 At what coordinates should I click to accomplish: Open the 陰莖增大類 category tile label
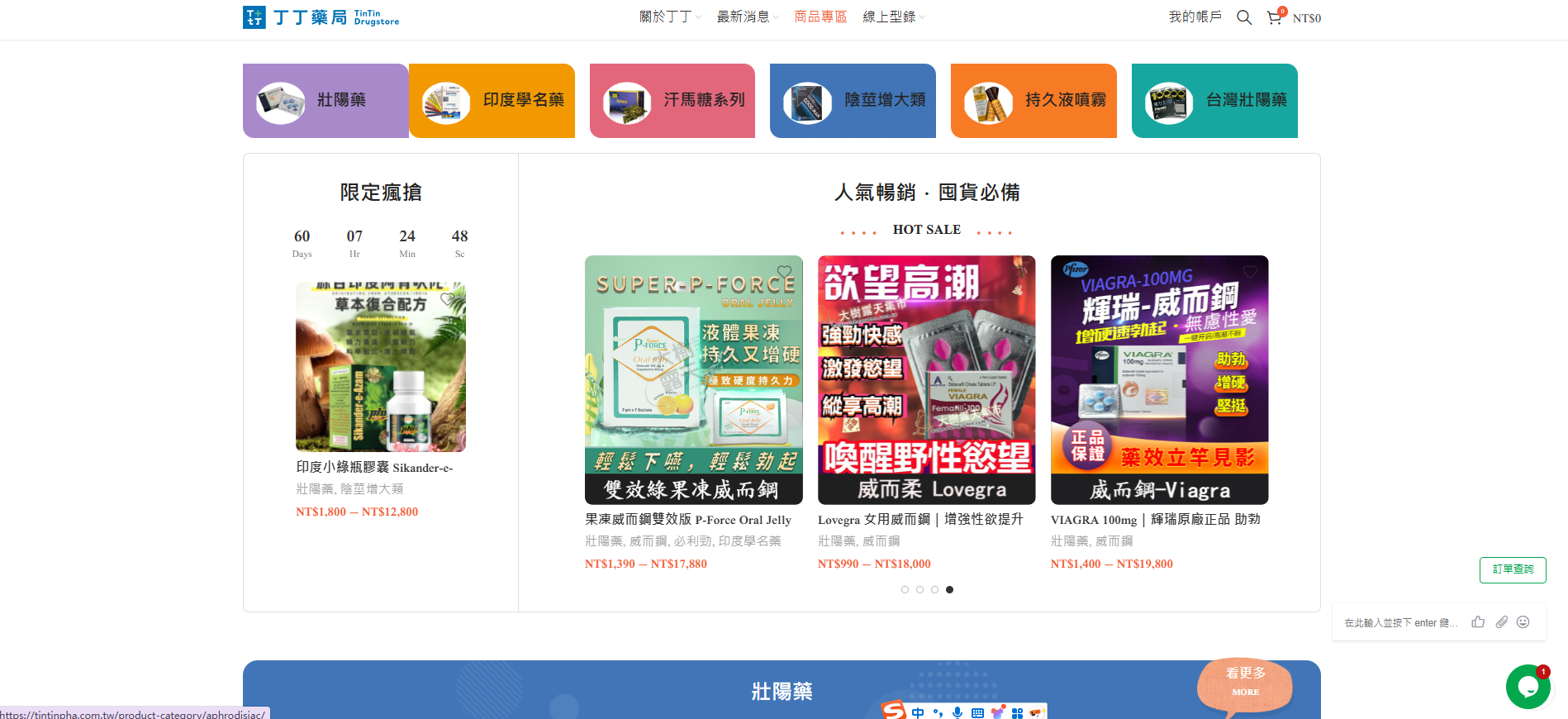coord(885,100)
